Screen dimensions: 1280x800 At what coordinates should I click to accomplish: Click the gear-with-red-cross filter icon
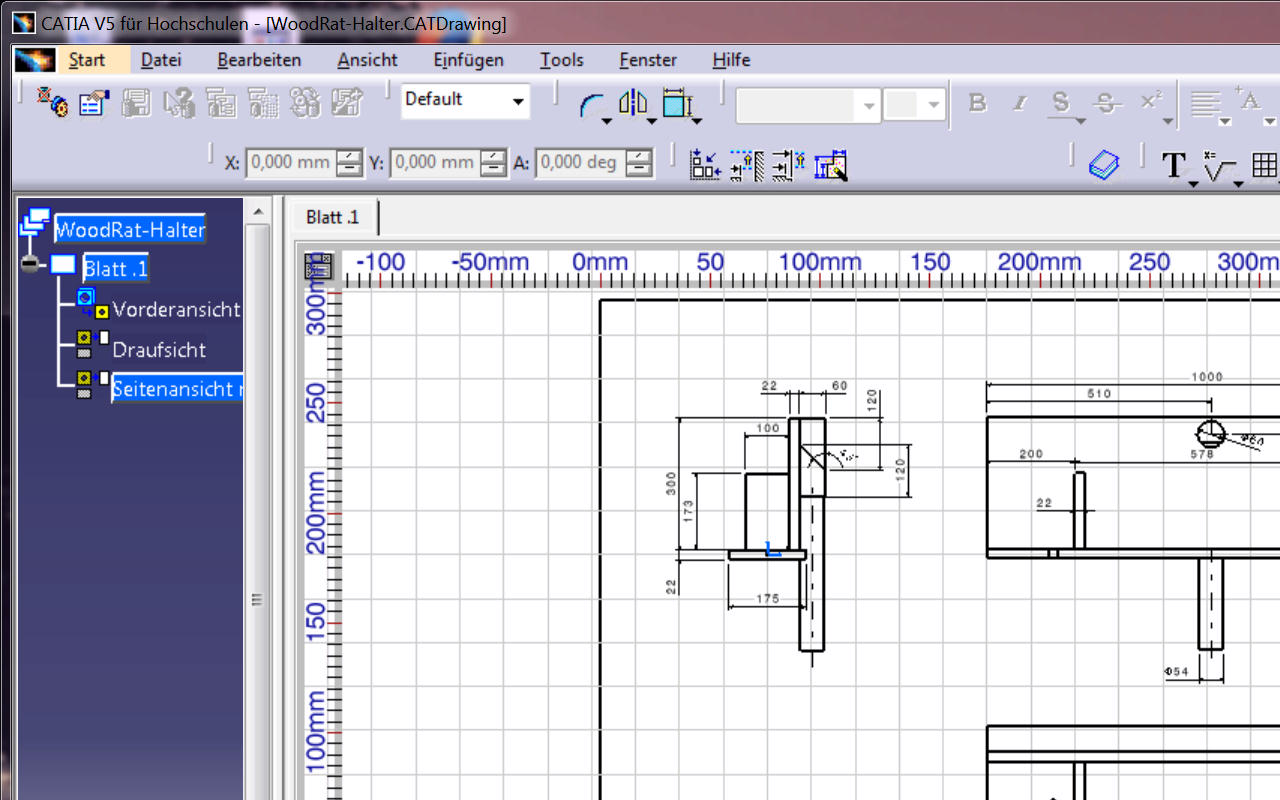pyautogui.click(x=52, y=102)
